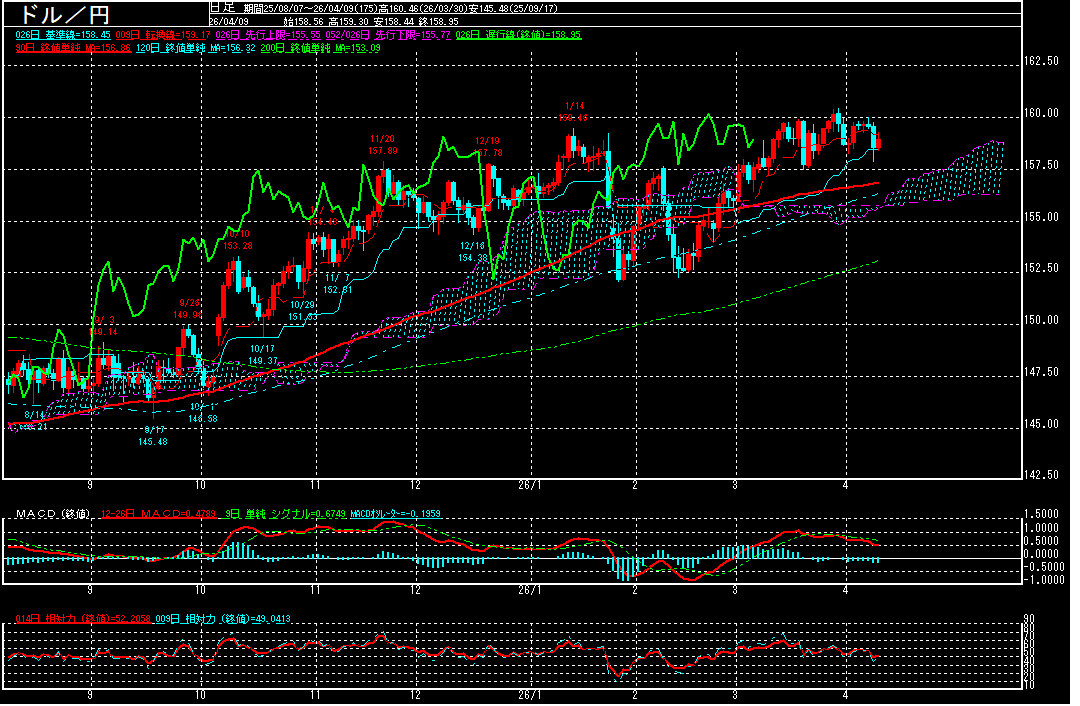Click the ドル／円 chart title

pos(59,15)
